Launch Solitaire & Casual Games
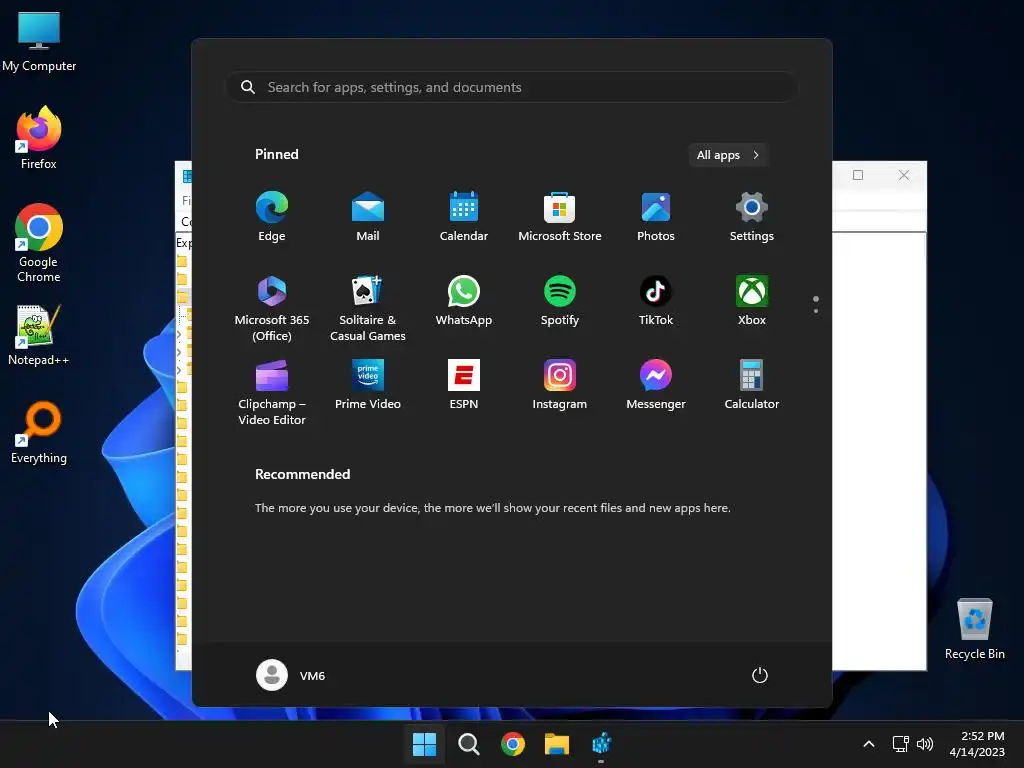 368,308
